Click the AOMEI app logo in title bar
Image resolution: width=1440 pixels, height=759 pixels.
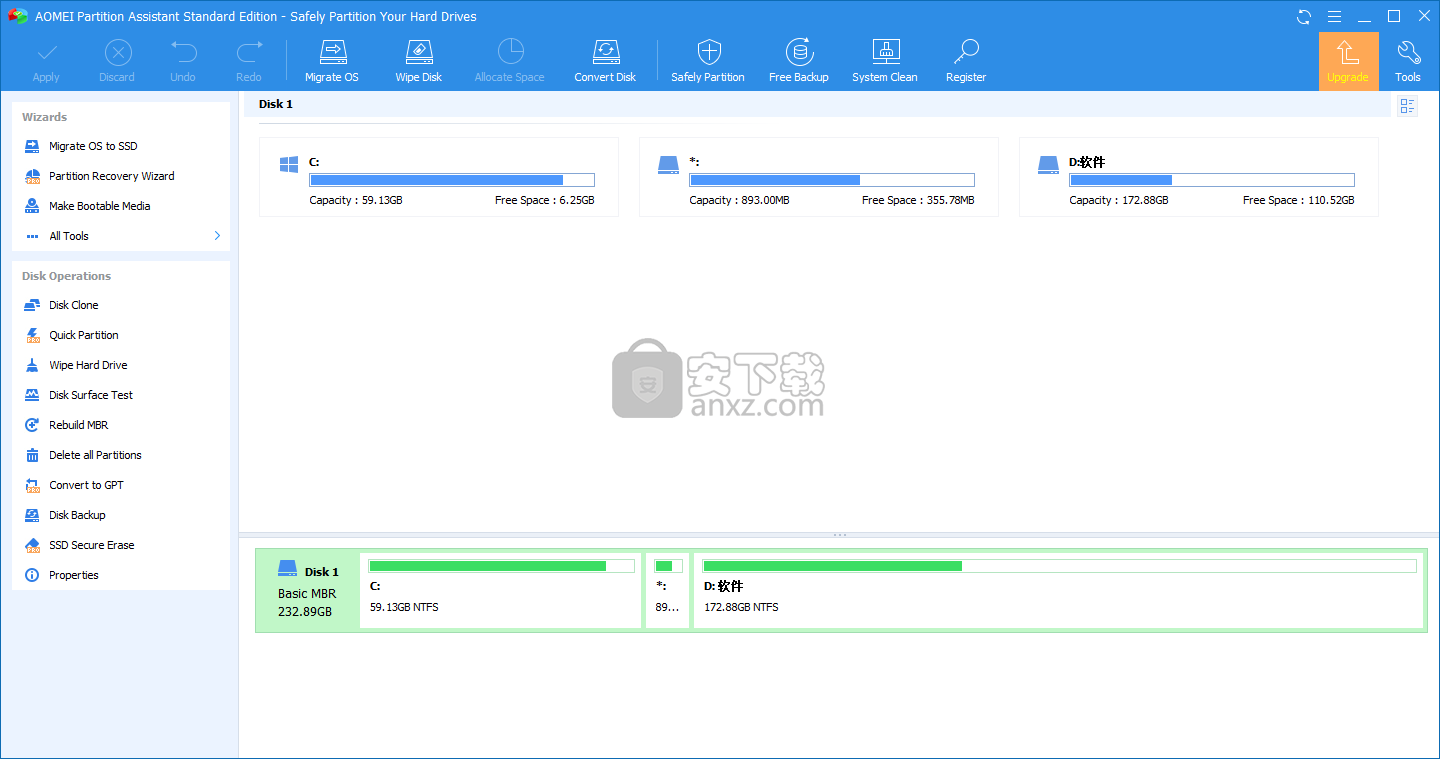(x=17, y=16)
